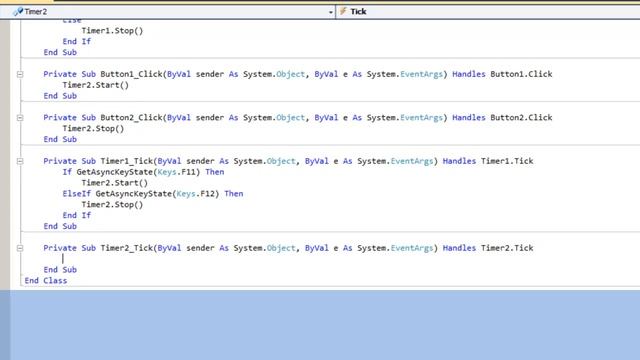Click the Button1_Click sub name
Viewport: 640px width, 360px height.
[131, 74]
